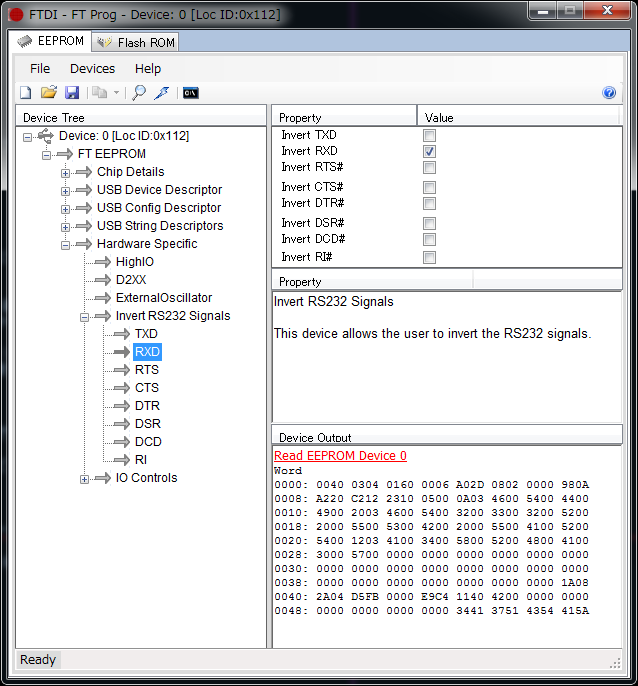The height and width of the screenshot is (686, 638).
Task: Open the File menu
Action: (40, 69)
